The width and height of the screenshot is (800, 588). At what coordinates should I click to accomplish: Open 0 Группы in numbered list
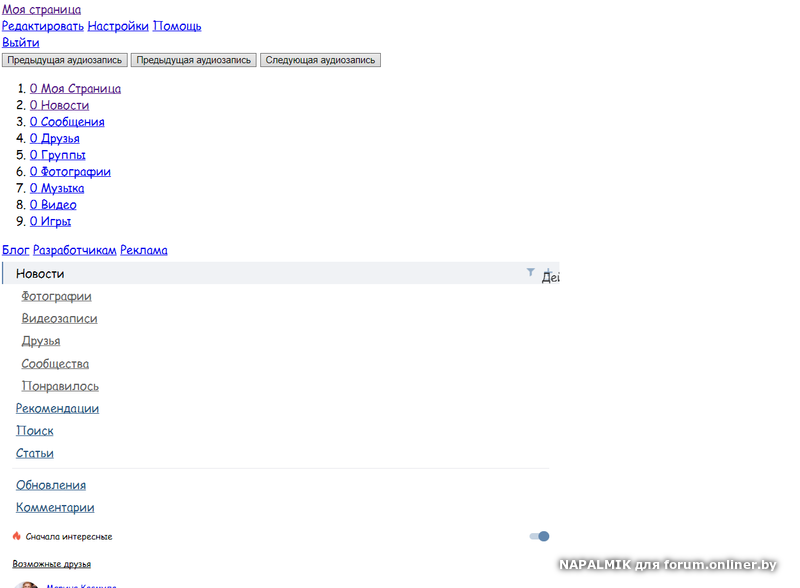coord(58,155)
